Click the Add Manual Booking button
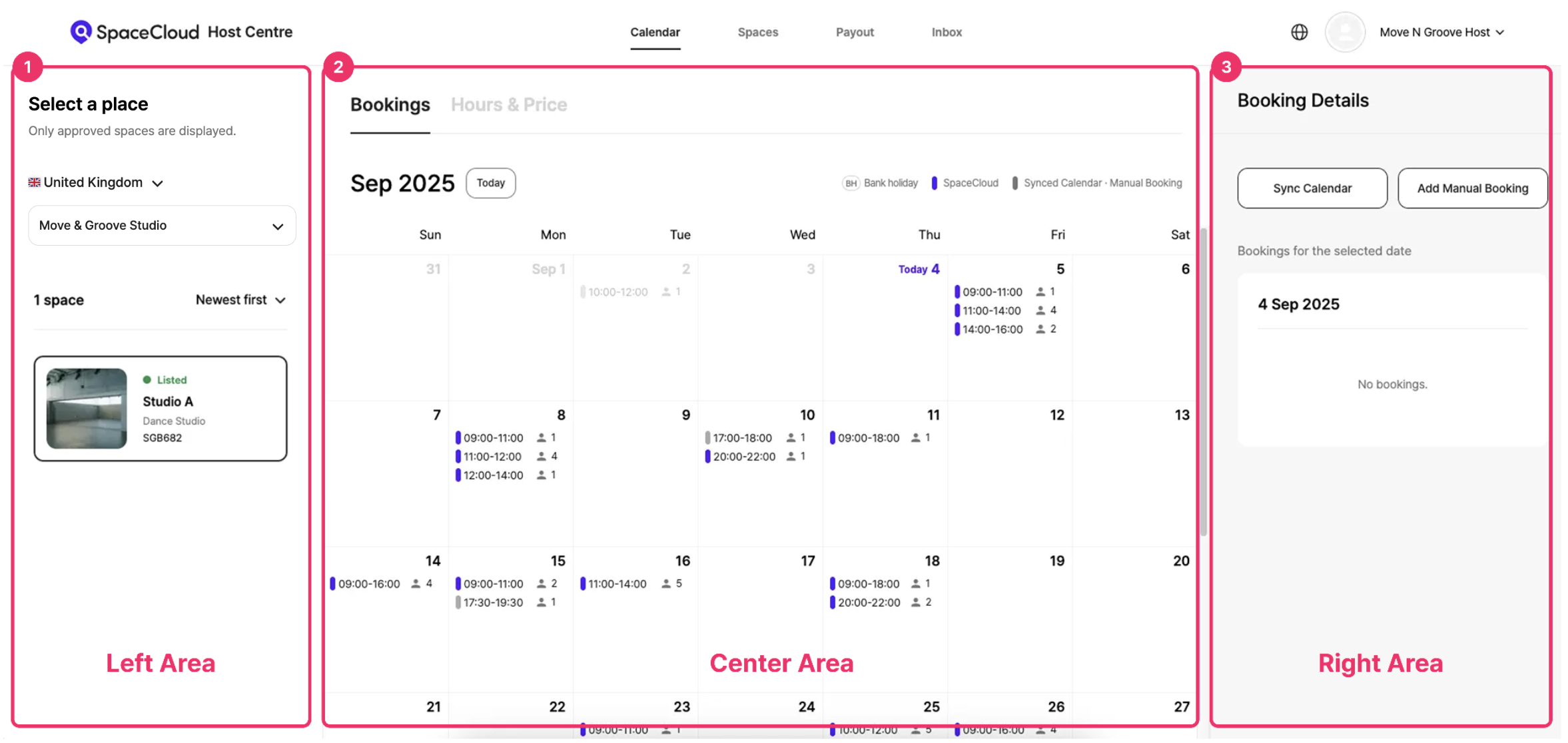This screenshot has height=743, width=1568. coord(1471,188)
